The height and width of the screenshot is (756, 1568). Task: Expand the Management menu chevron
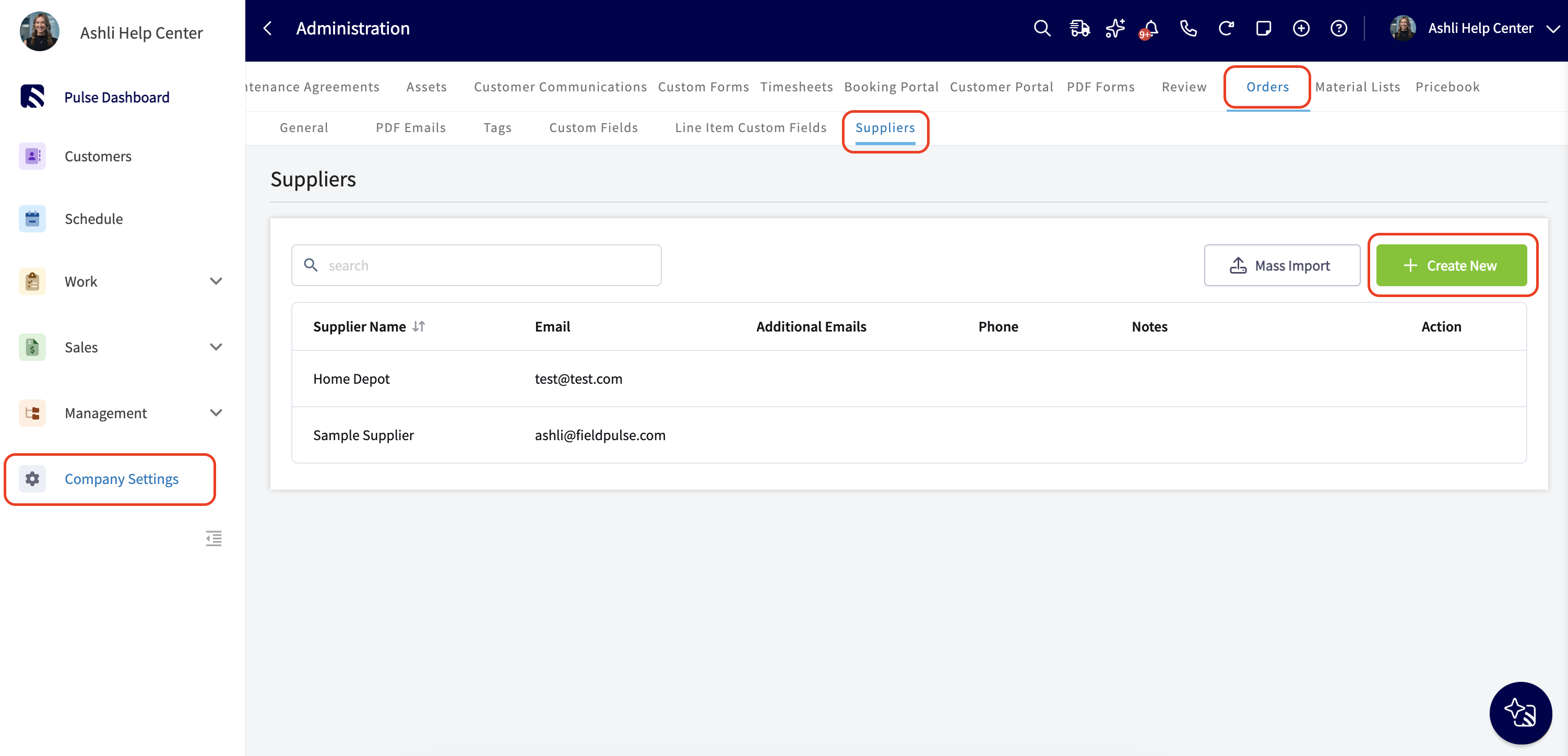pos(216,412)
